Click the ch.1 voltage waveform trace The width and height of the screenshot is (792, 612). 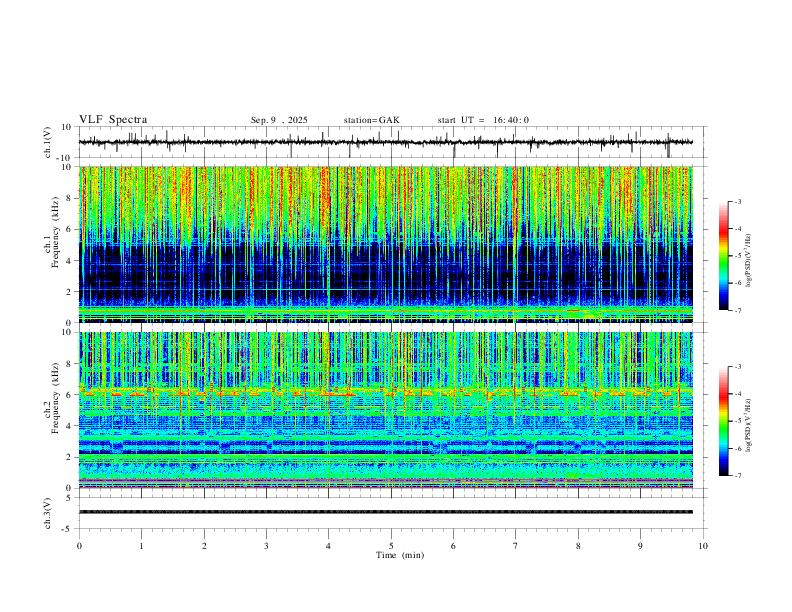click(x=385, y=142)
